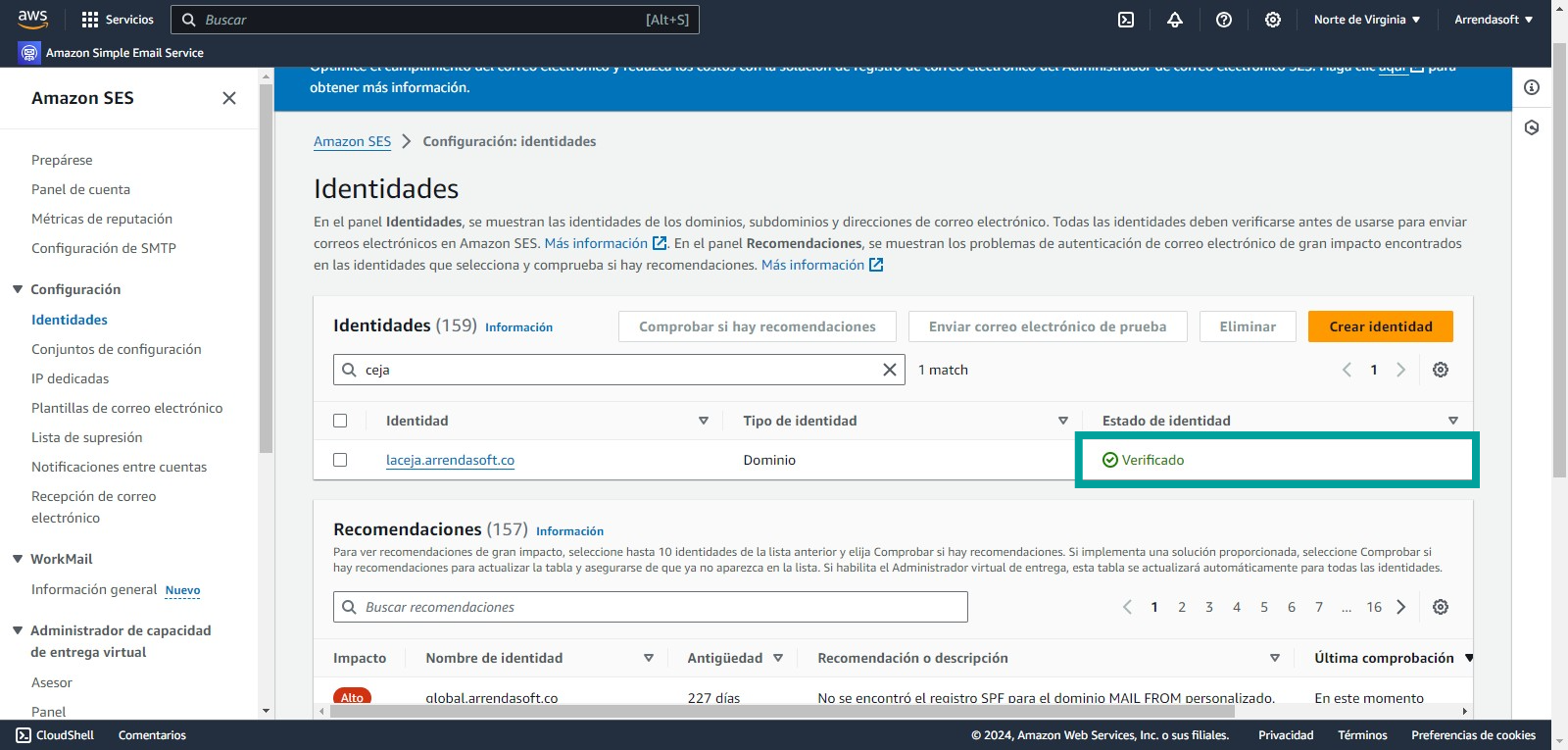
Task: Open IP dedicadas in sidebar
Action: click(x=71, y=378)
